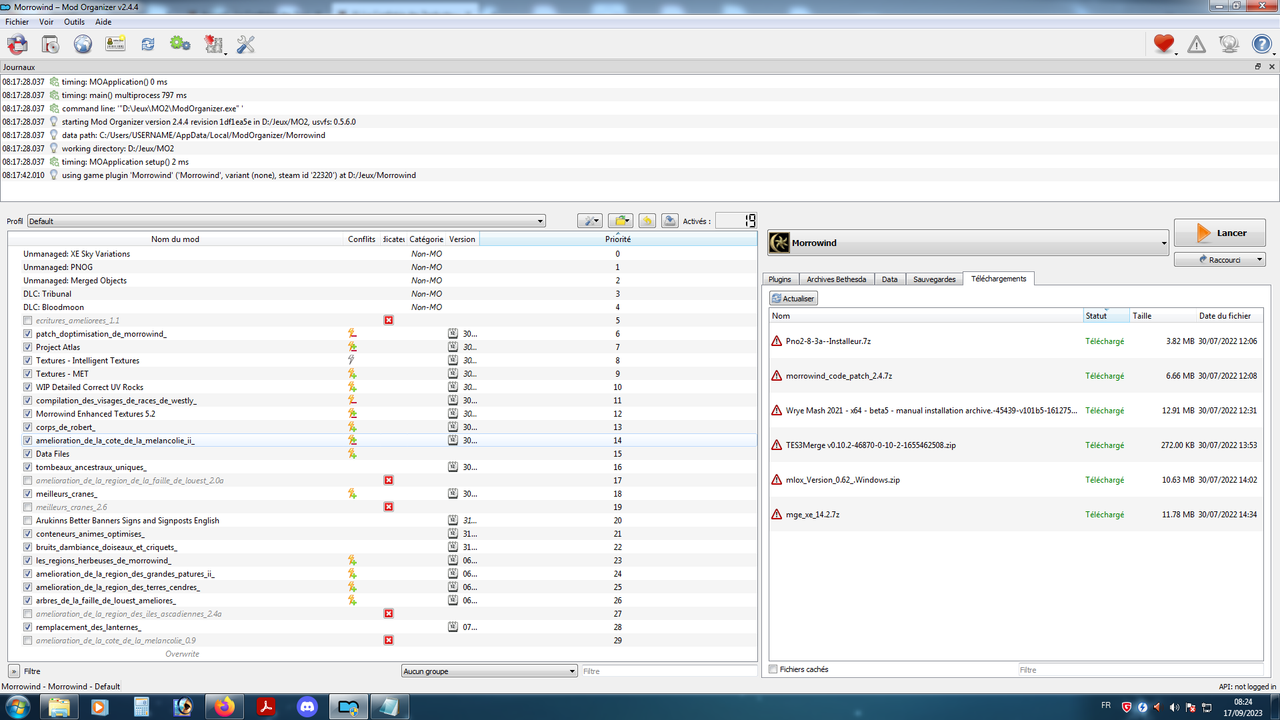Open the Fichier menu
Screen dimensions: 1280x720
click(x=17, y=22)
